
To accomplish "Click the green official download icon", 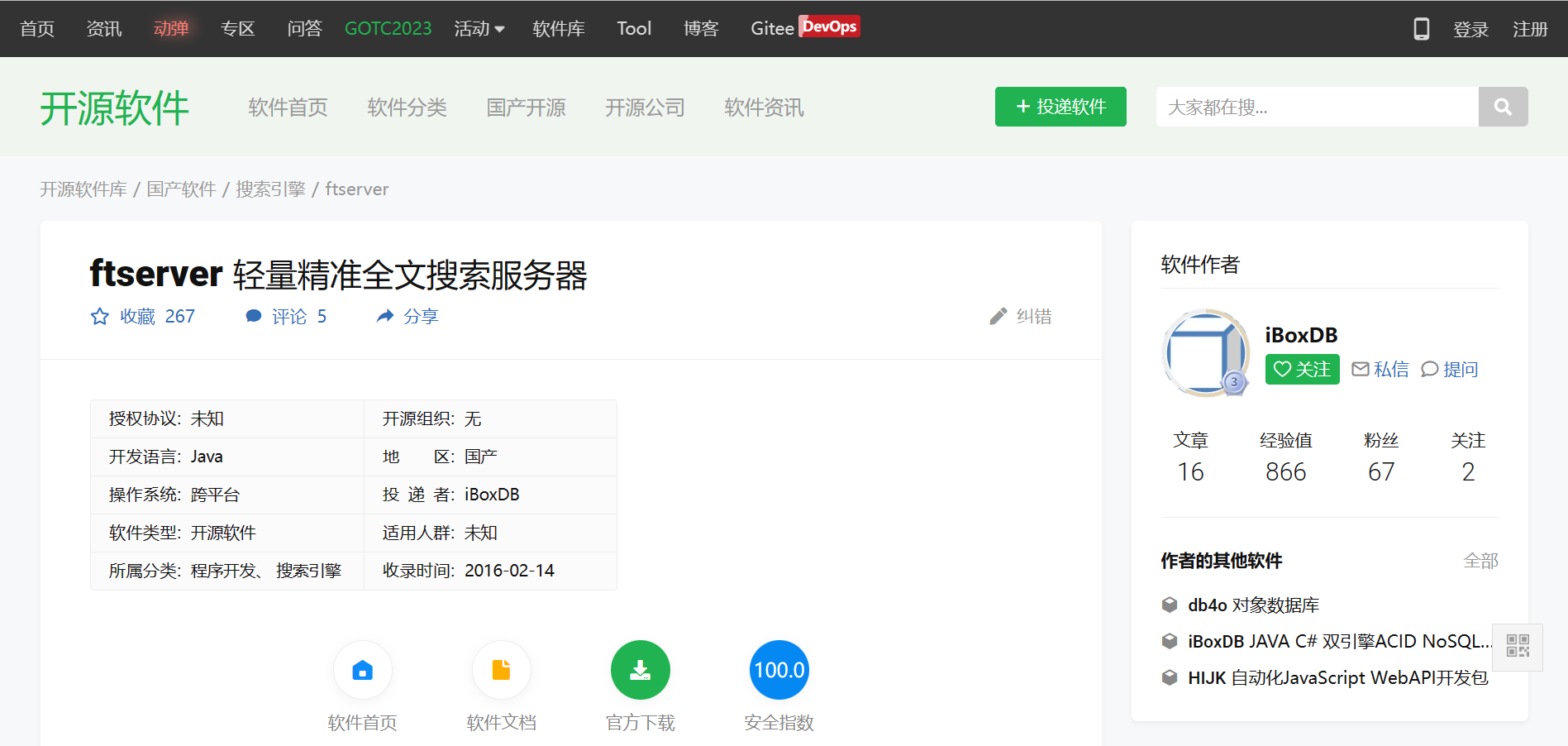I will click(x=640, y=670).
